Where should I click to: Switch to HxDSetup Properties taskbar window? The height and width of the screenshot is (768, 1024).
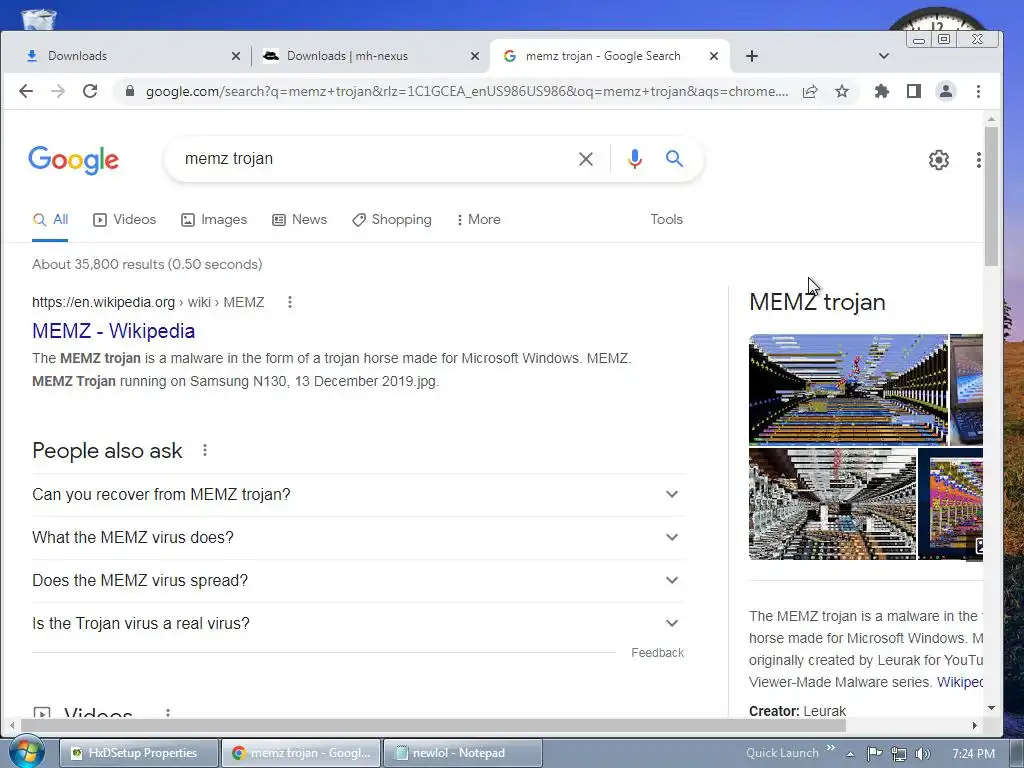[x=140, y=753]
